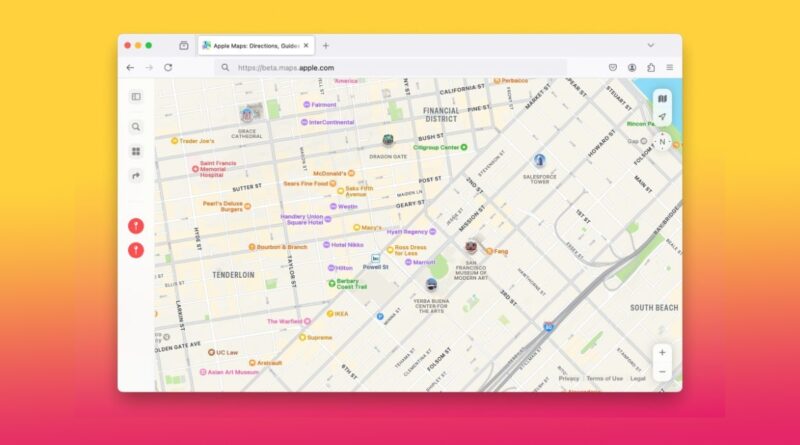The height and width of the screenshot is (445, 800).
Task: Open the search icon in left sidebar
Action: click(x=136, y=127)
